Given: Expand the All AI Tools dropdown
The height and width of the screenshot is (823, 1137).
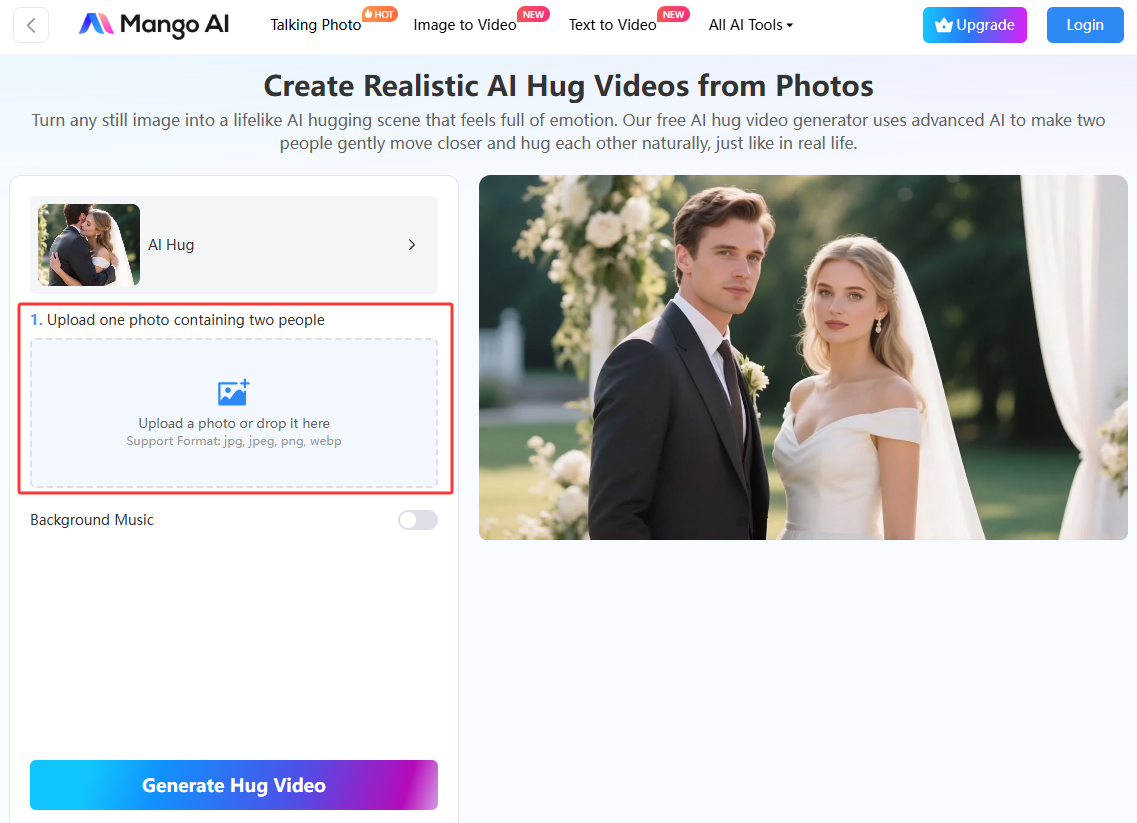Looking at the screenshot, I should [750, 25].
